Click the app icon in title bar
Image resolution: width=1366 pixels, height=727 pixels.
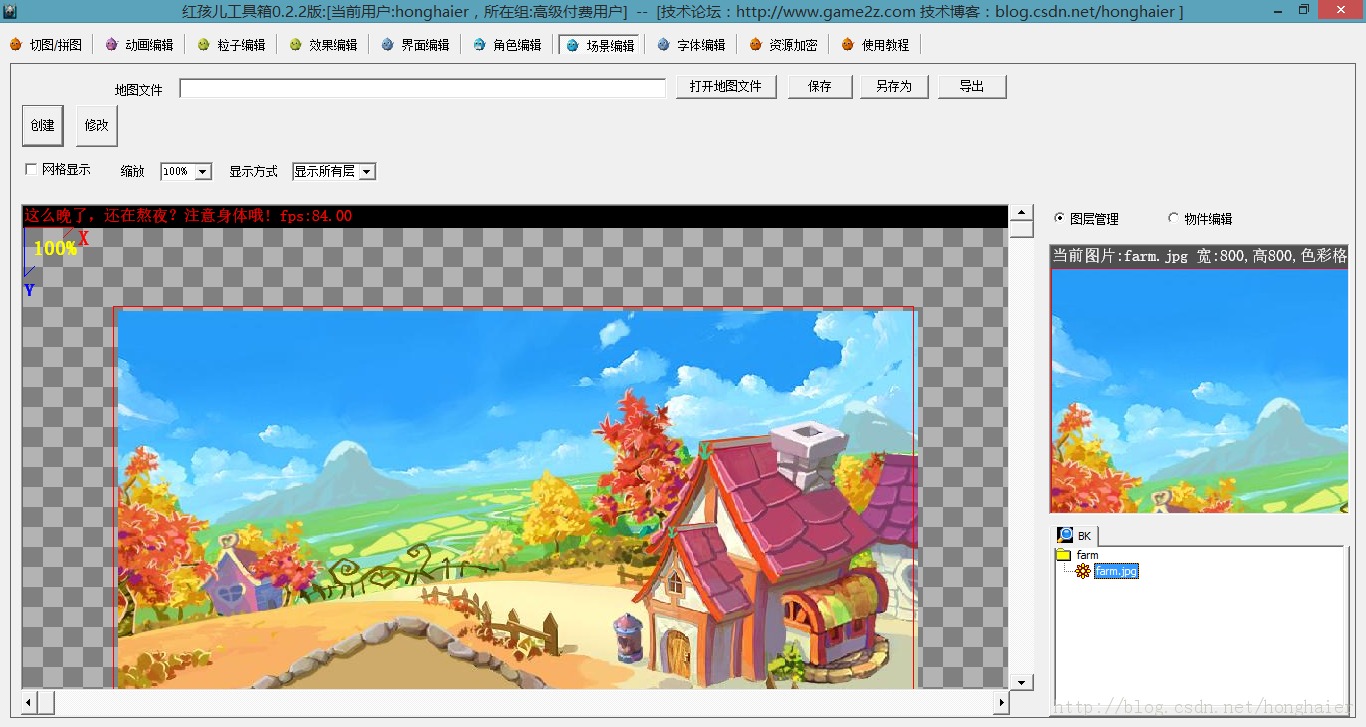[x=10, y=11]
